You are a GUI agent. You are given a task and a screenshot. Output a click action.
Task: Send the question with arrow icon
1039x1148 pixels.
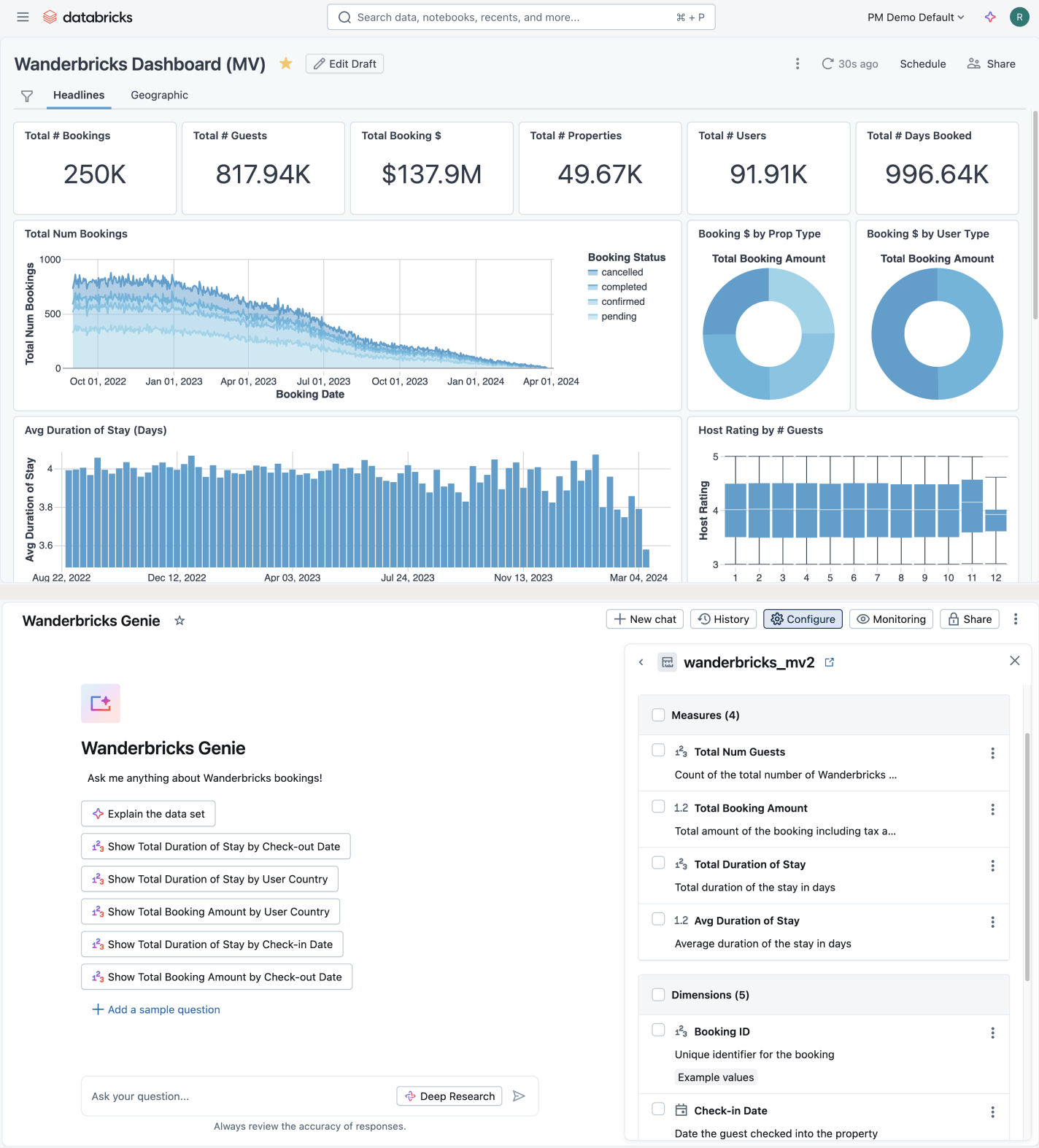[519, 1096]
